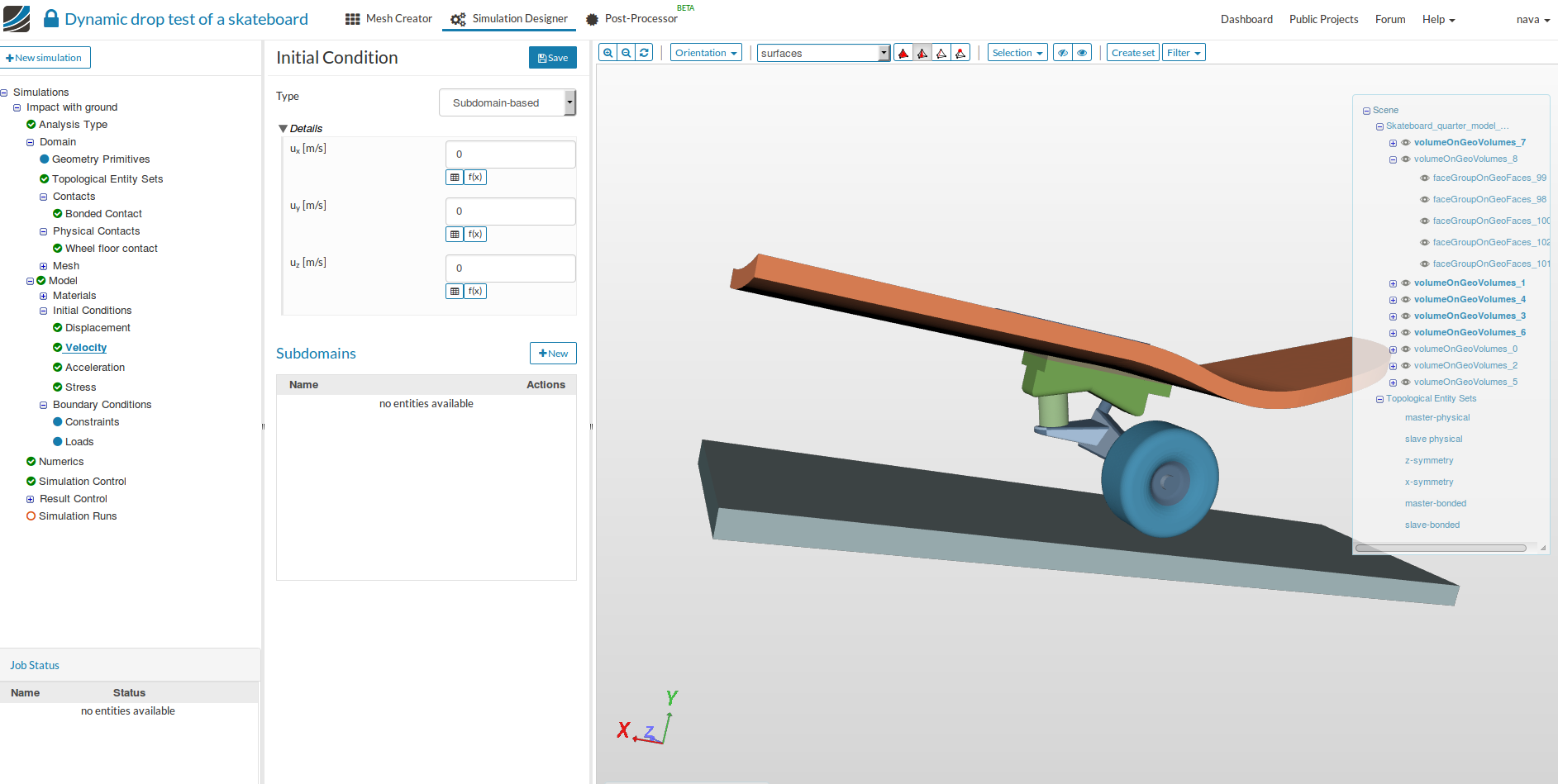Expand volumeOnGeoVolumes_7 in scene tree
The width and height of the screenshot is (1558, 784).
pos(1393,143)
